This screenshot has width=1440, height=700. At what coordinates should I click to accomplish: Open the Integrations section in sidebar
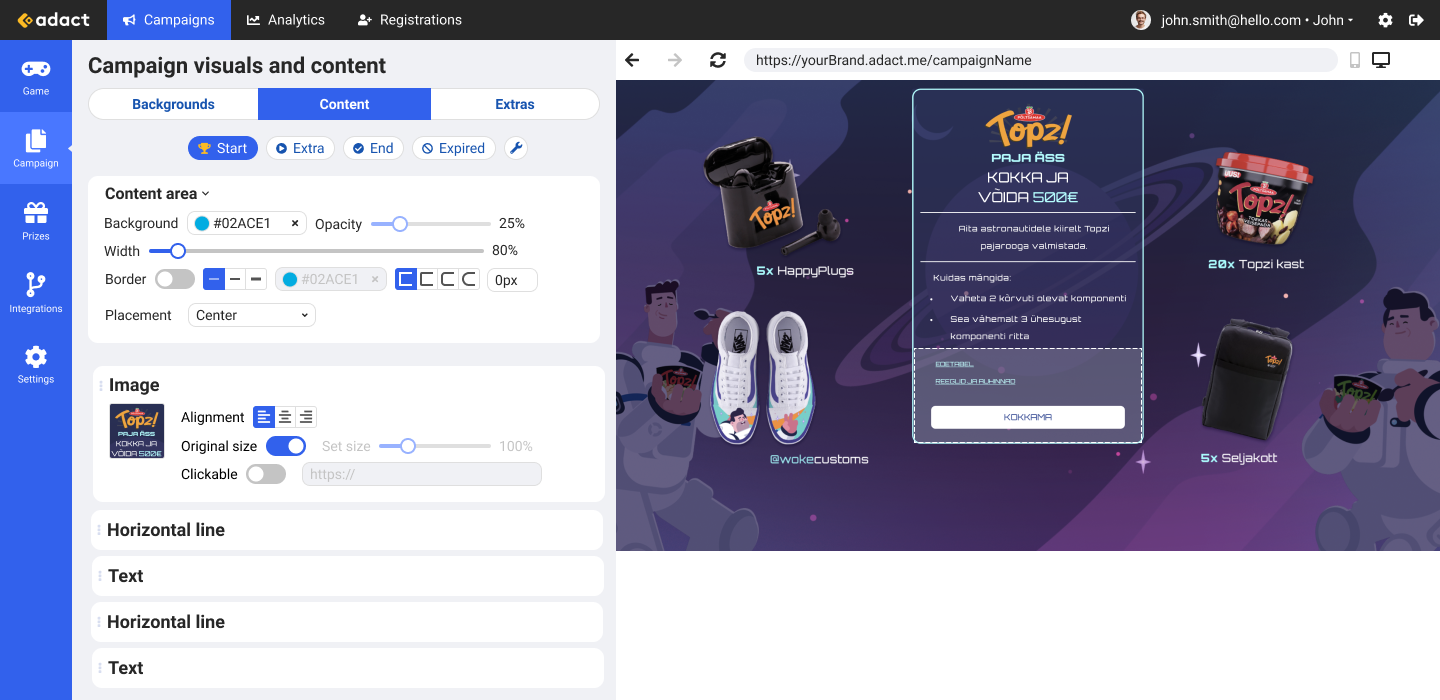pos(36,293)
